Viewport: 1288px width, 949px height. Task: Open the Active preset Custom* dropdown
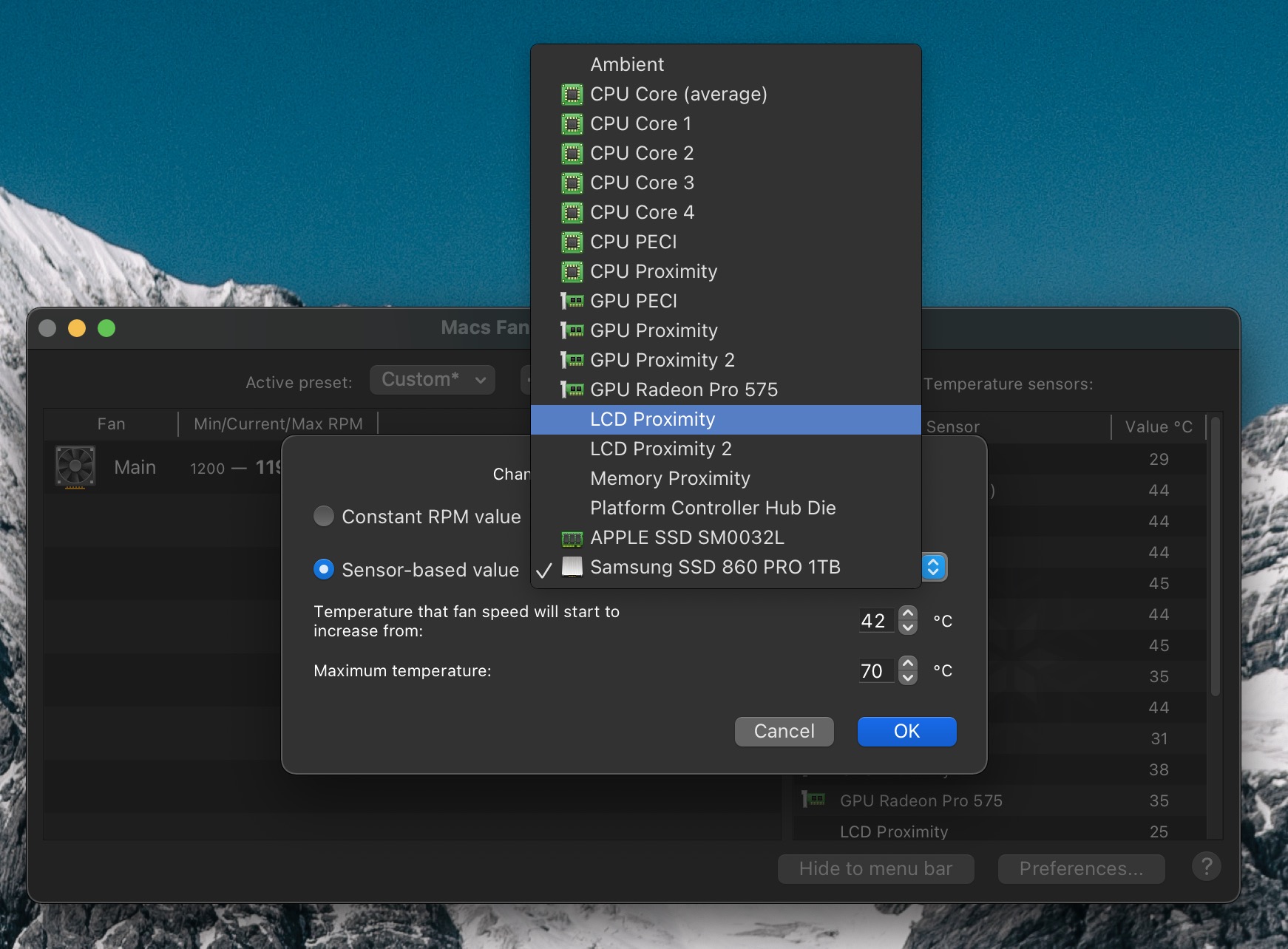[433, 380]
